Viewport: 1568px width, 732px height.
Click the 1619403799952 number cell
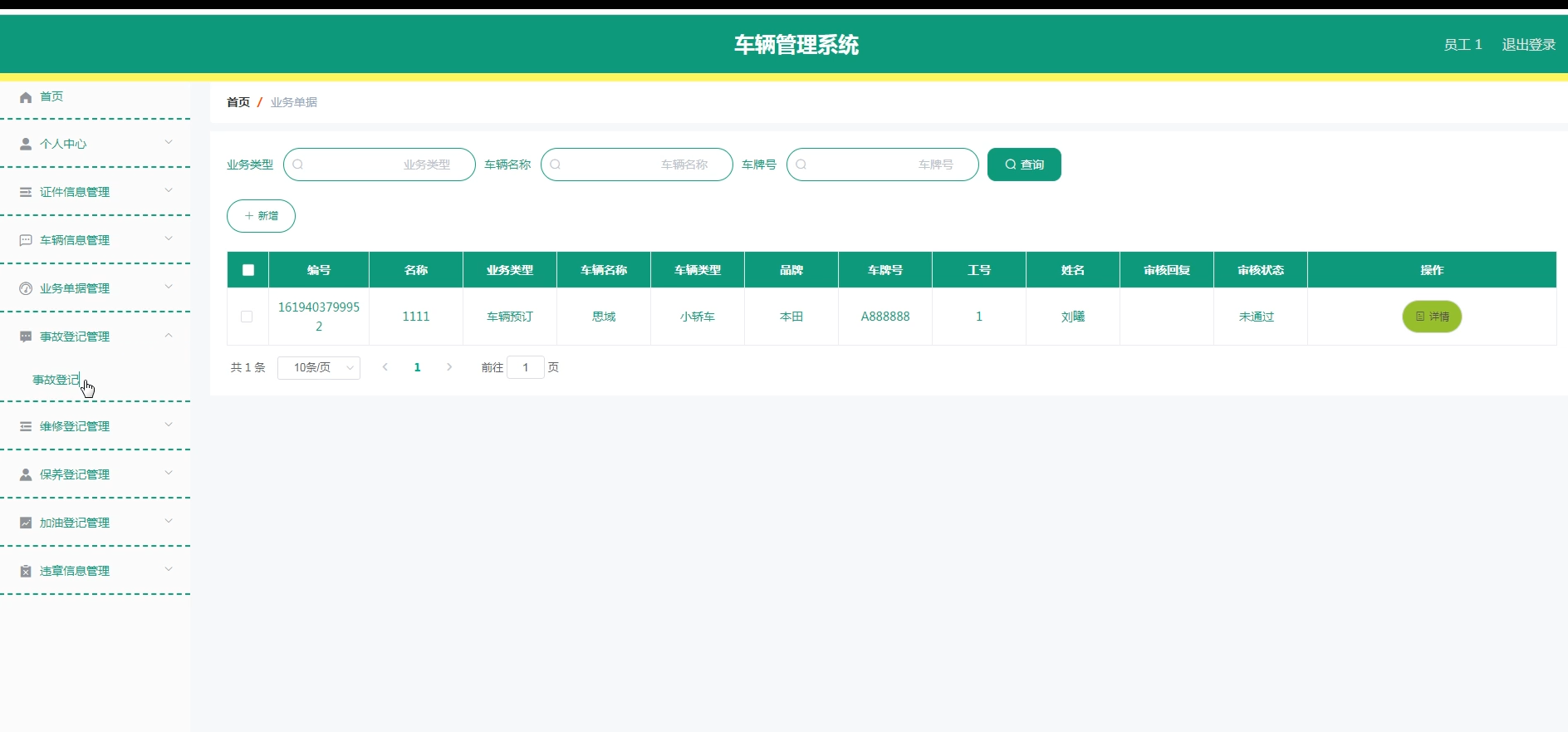coord(319,317)
